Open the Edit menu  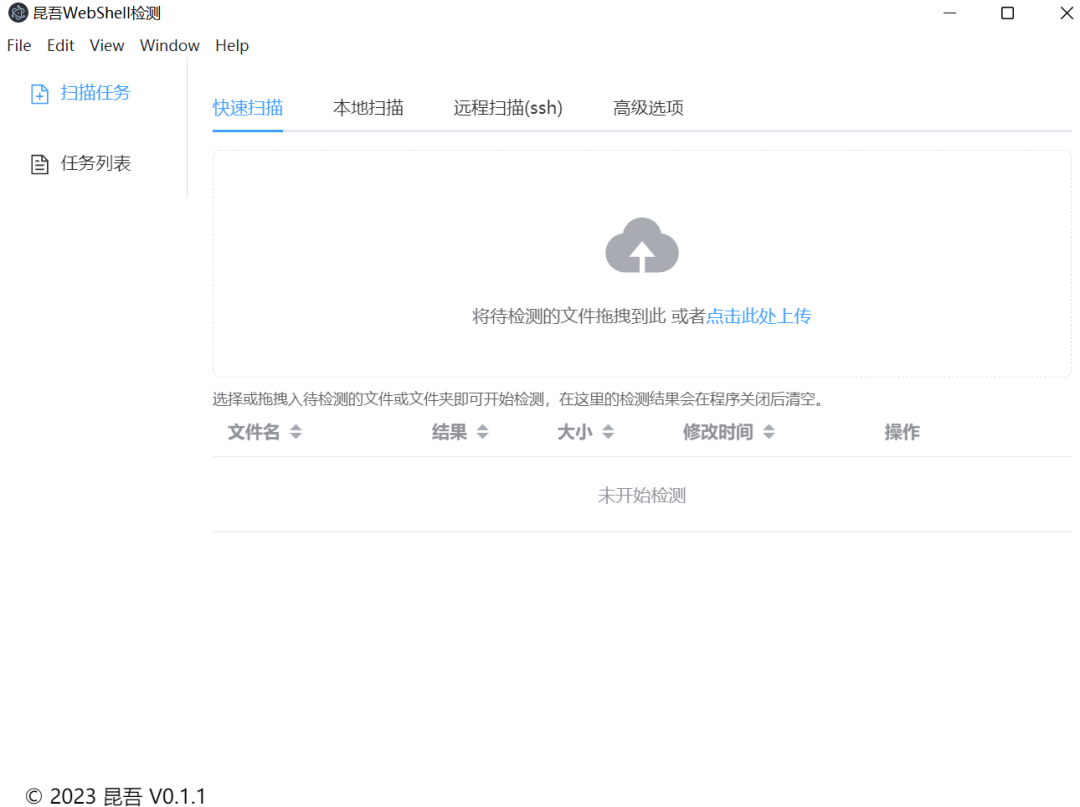(60, 45)
